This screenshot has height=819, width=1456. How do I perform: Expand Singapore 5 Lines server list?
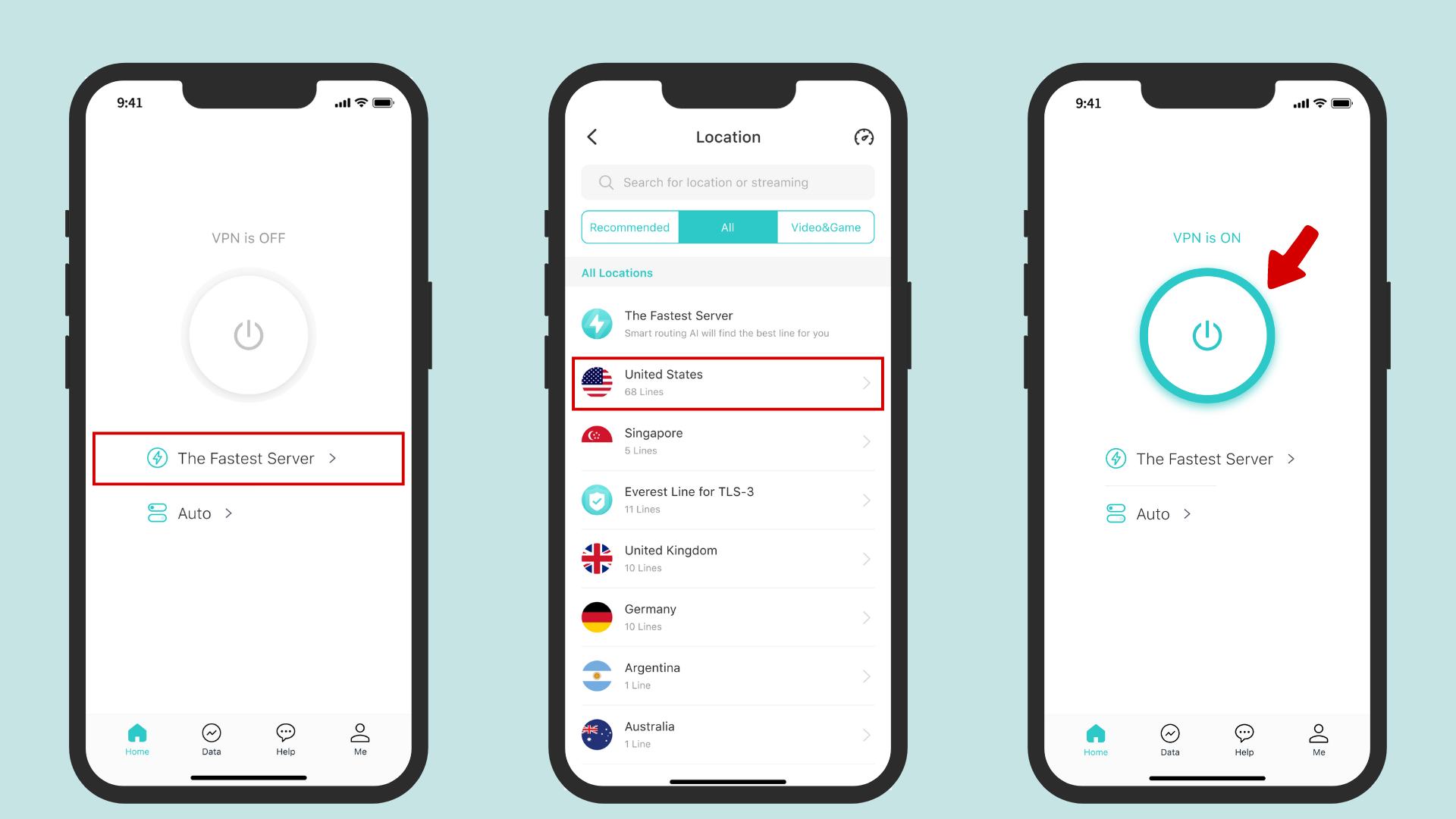(x=863, y=441)
